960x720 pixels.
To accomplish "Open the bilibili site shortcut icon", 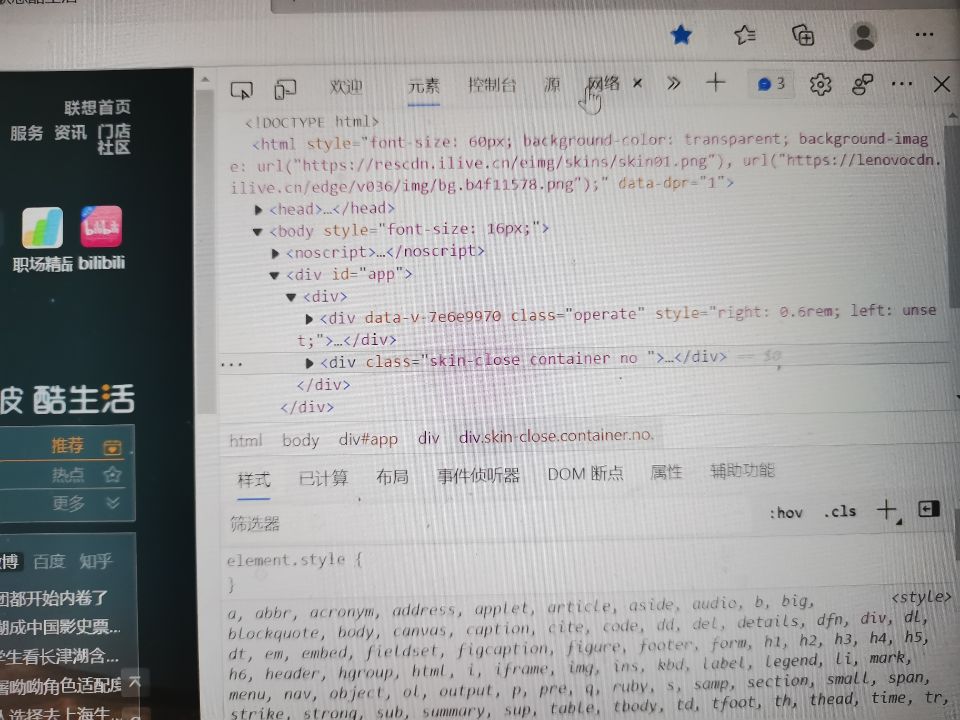I will [101, 226].
